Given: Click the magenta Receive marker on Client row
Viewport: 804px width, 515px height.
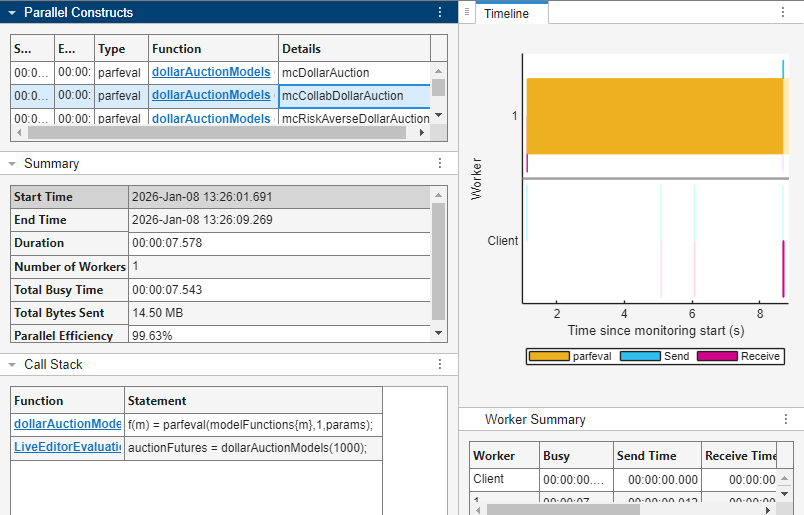Looking at the screenshot, I should pyautogui.click(x=783, y=269).
